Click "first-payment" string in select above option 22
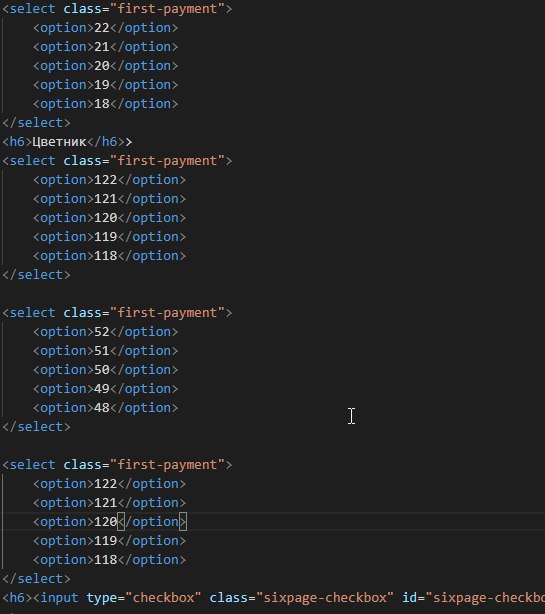 [x=167, y=9]
